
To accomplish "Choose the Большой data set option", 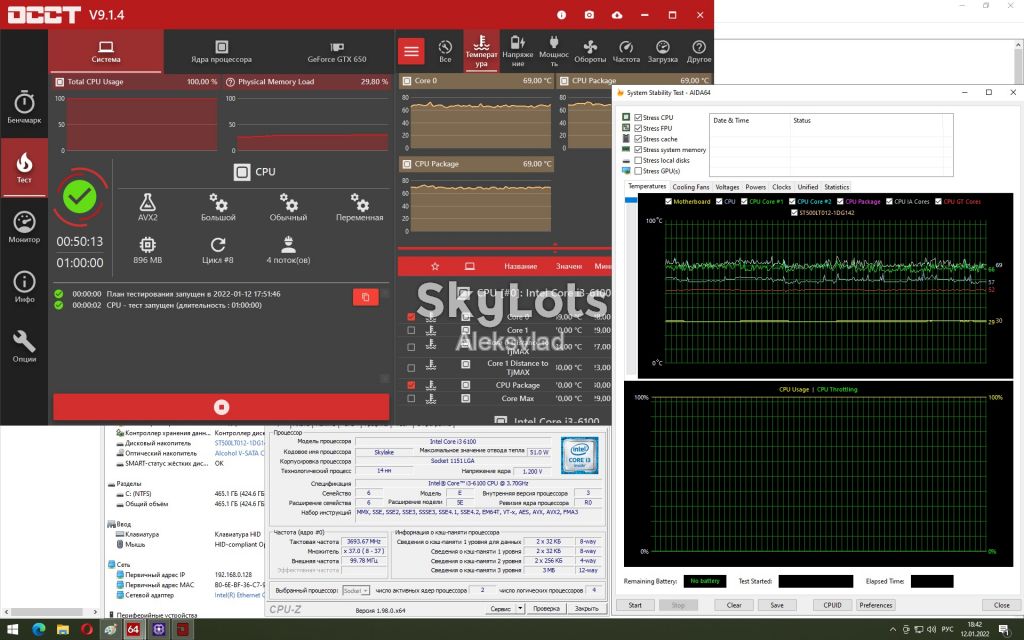I will [x=218, y=207].
